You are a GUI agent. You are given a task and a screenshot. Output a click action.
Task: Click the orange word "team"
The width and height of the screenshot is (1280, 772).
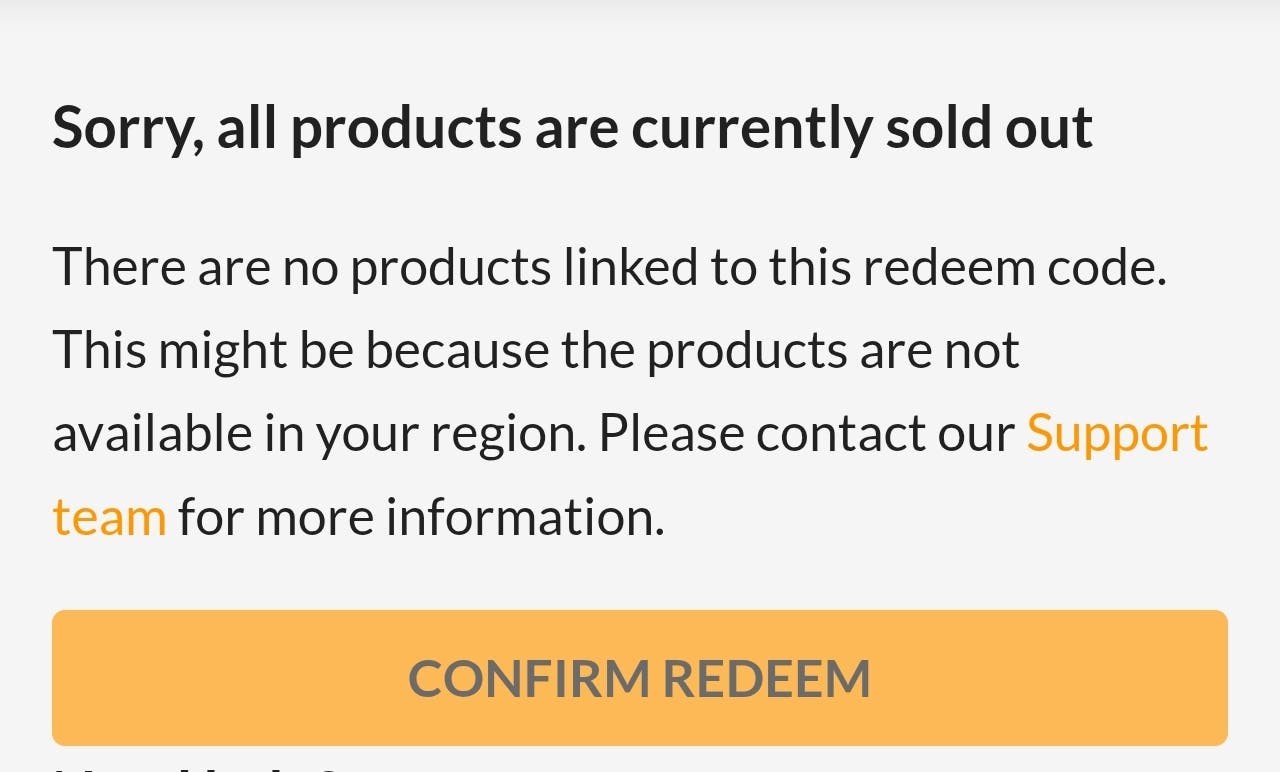click(109, 517)
